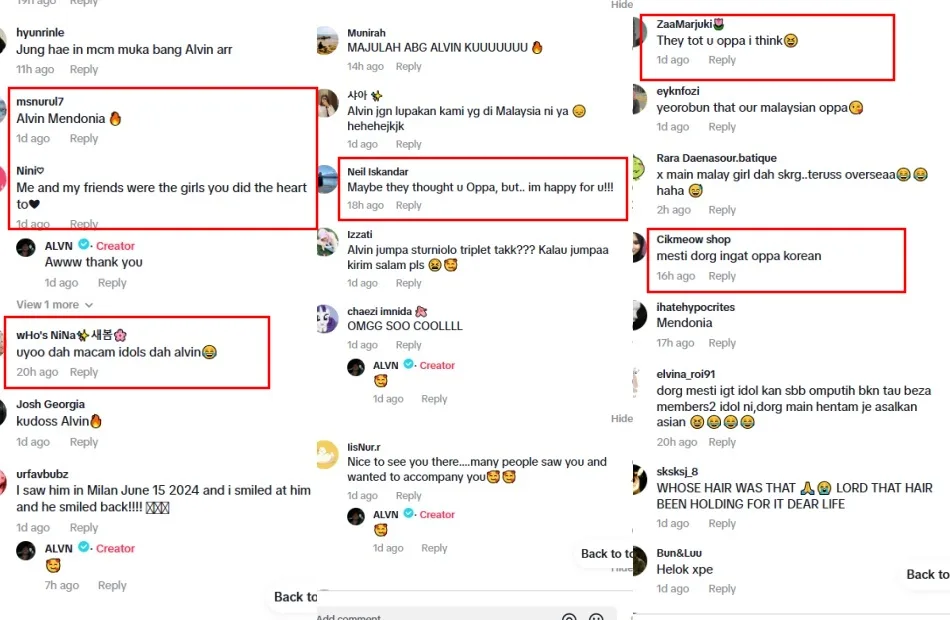This screenshot has width=950, height=620.
Task: Click chaezi imnida's profile avatar
Action: pos(328,319)
